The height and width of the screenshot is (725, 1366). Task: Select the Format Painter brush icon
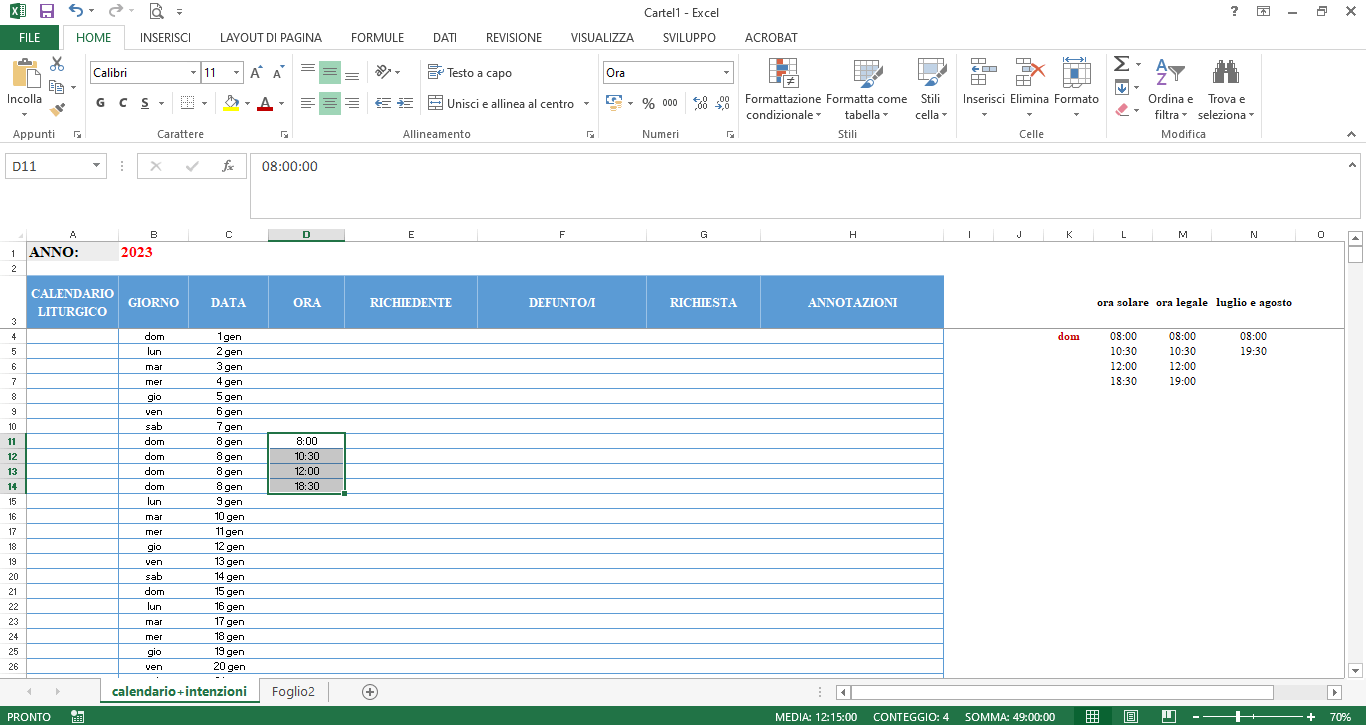[x=57, y=109]
